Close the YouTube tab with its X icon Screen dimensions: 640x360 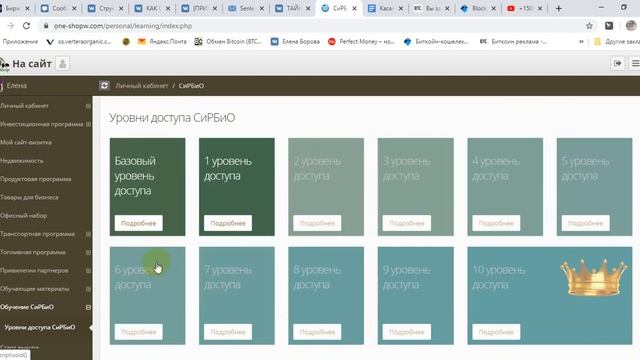tap(540, 8)
